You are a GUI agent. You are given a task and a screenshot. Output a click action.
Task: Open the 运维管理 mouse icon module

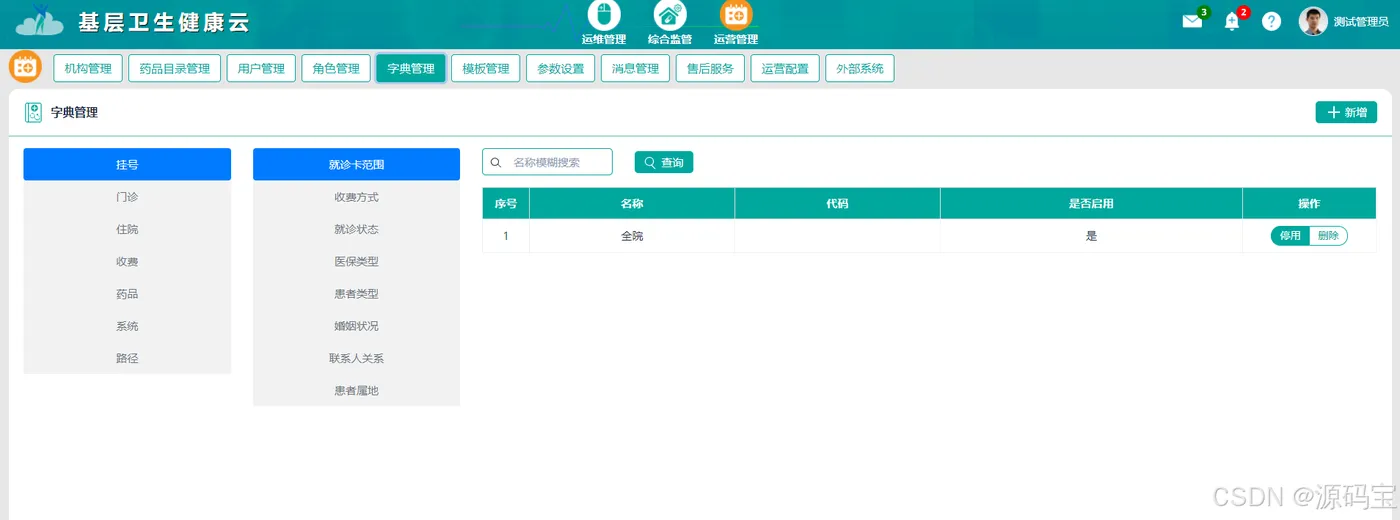tap(603, 15)
